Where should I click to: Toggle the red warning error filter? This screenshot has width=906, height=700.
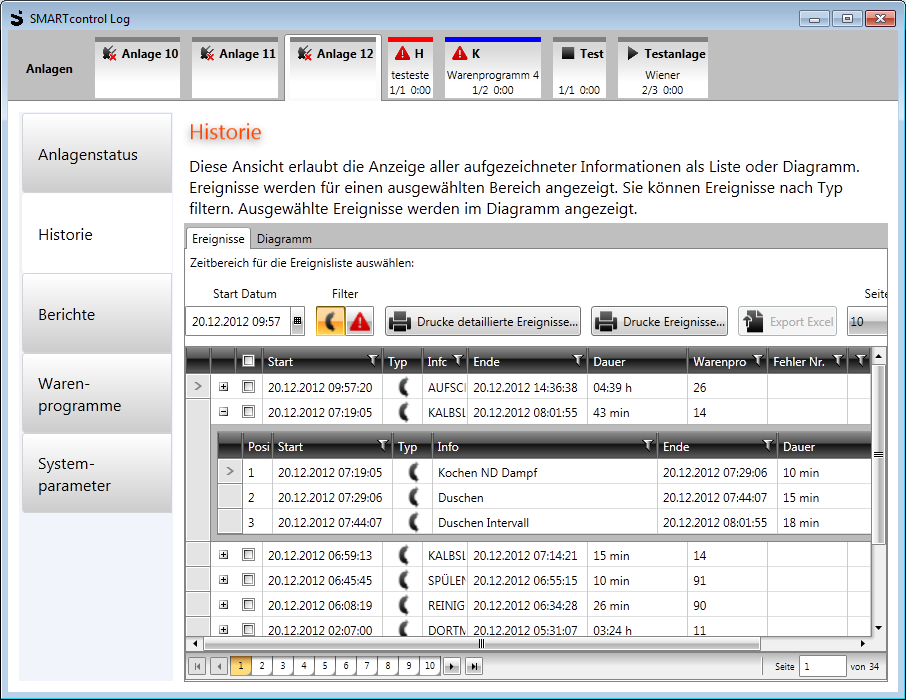[359, 322]
